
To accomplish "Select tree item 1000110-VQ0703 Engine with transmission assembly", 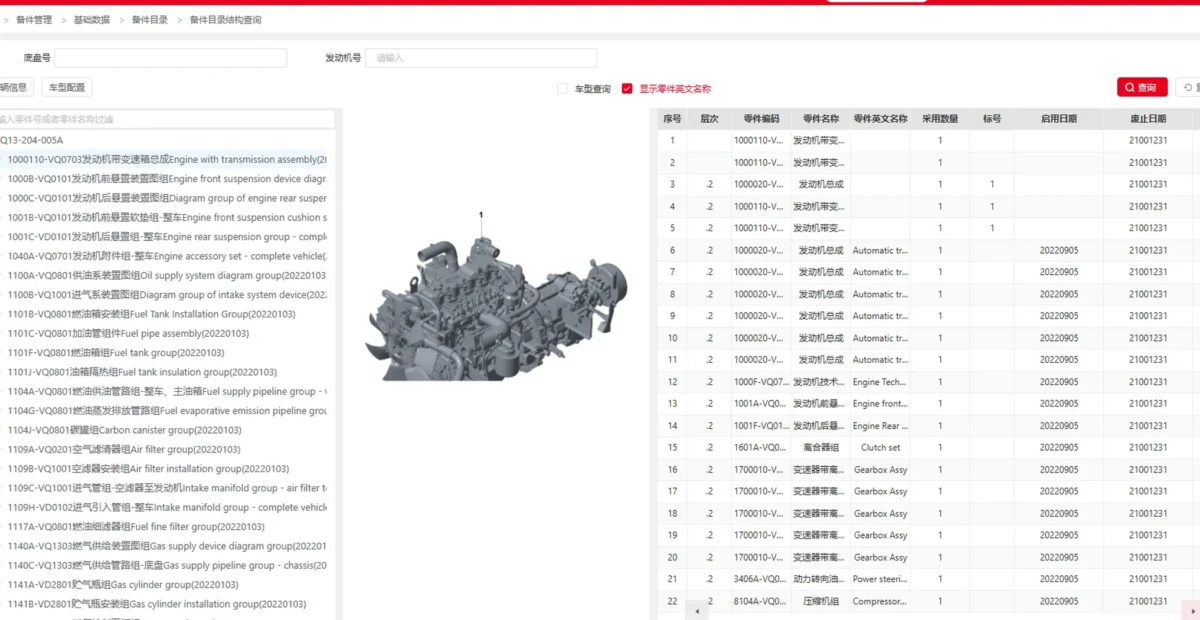I will 166,160.
